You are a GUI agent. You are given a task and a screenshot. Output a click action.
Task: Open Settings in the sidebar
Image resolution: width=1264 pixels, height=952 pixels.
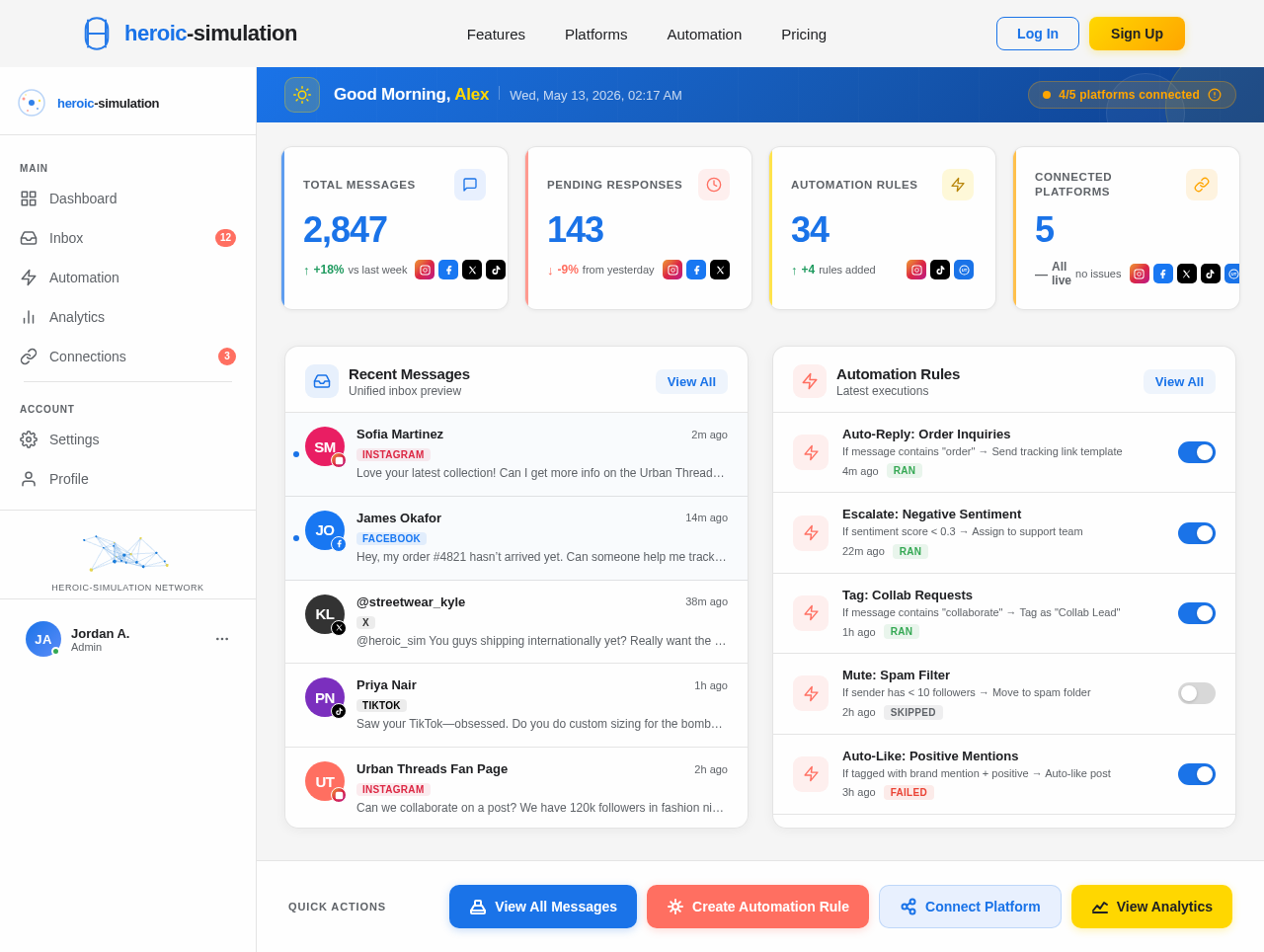[127, 439]
